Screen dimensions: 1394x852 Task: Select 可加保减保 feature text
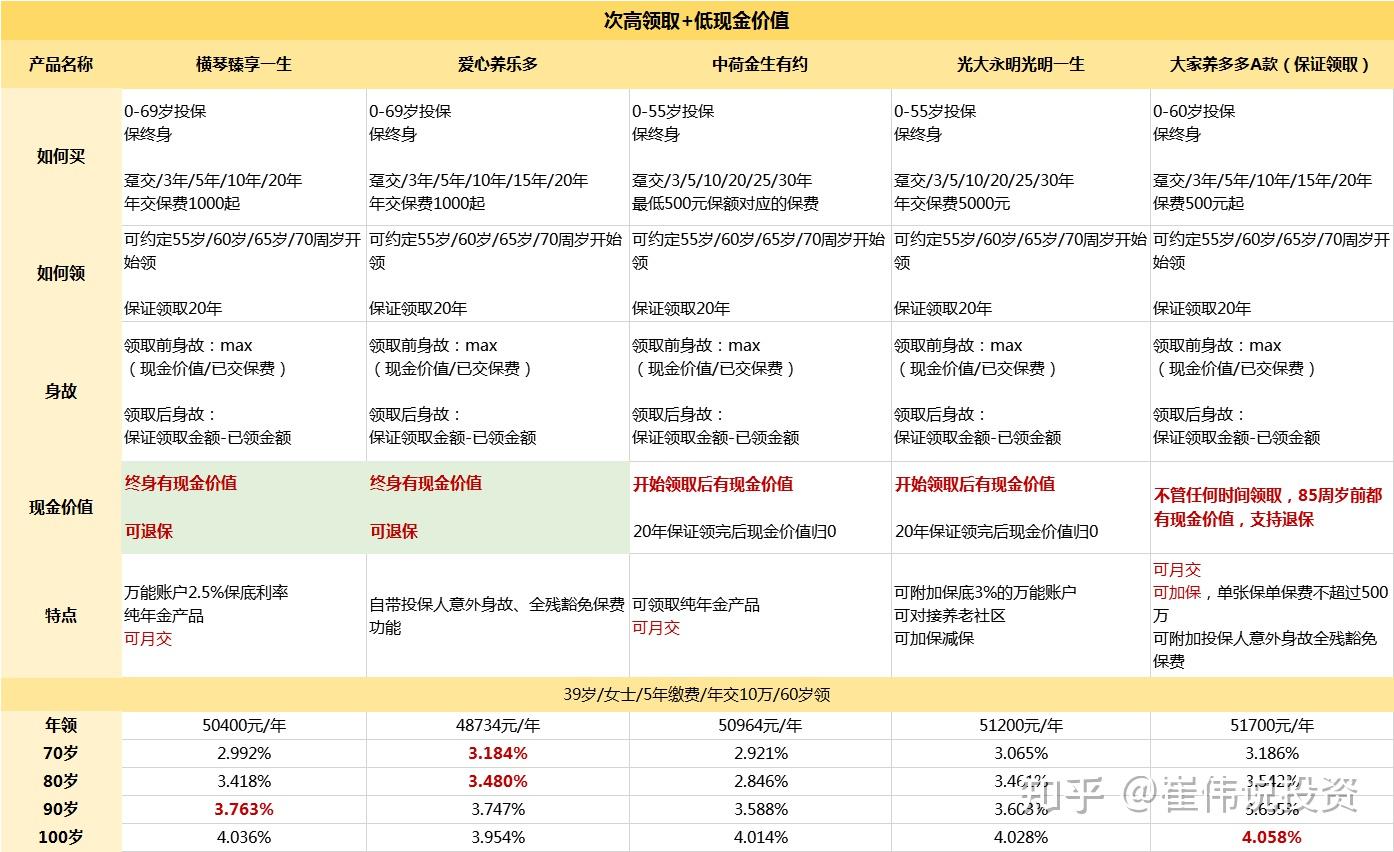point(934,638)
